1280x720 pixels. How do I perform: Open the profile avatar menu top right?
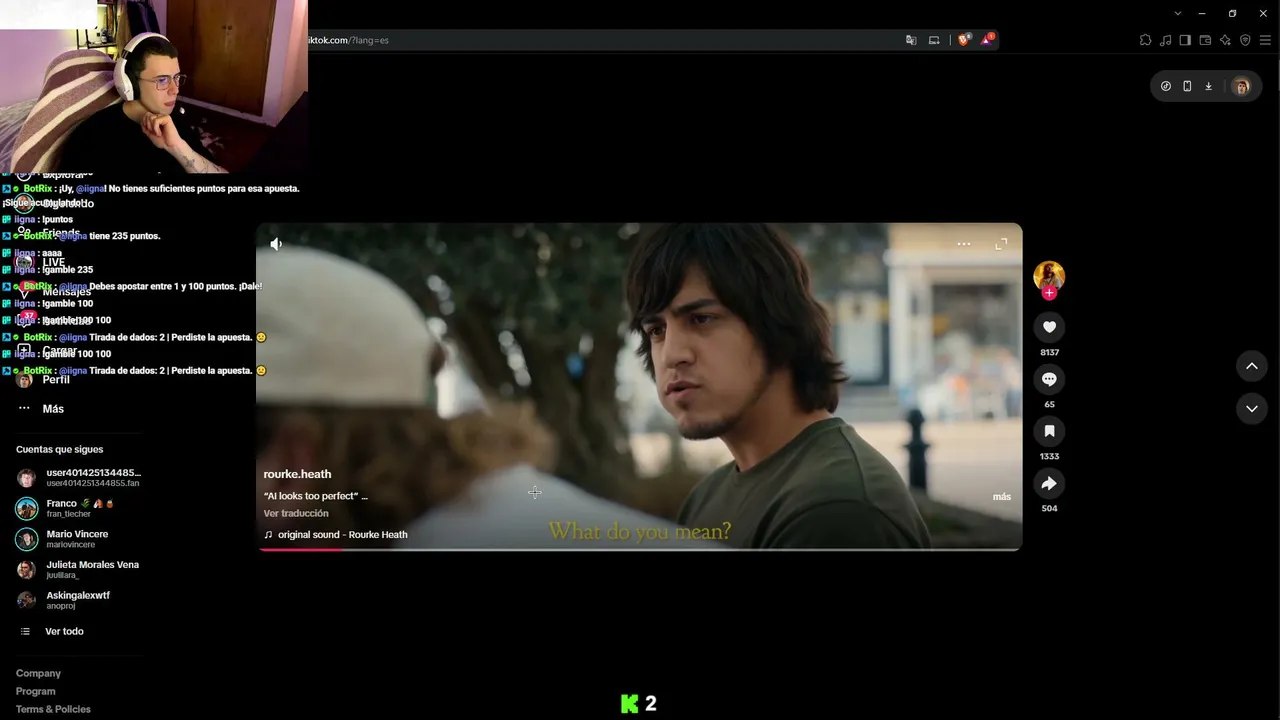[1241, 86]
